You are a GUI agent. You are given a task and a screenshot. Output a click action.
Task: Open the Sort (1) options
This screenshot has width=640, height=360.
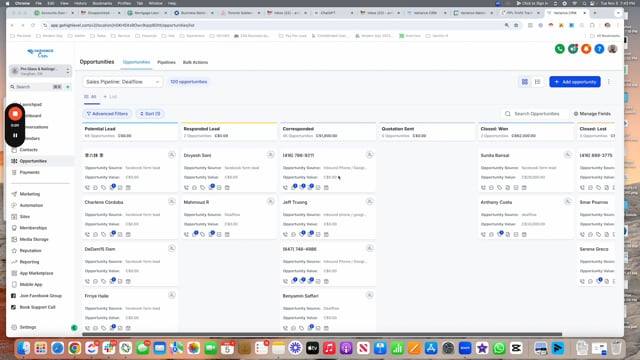[x=150, y=114]
